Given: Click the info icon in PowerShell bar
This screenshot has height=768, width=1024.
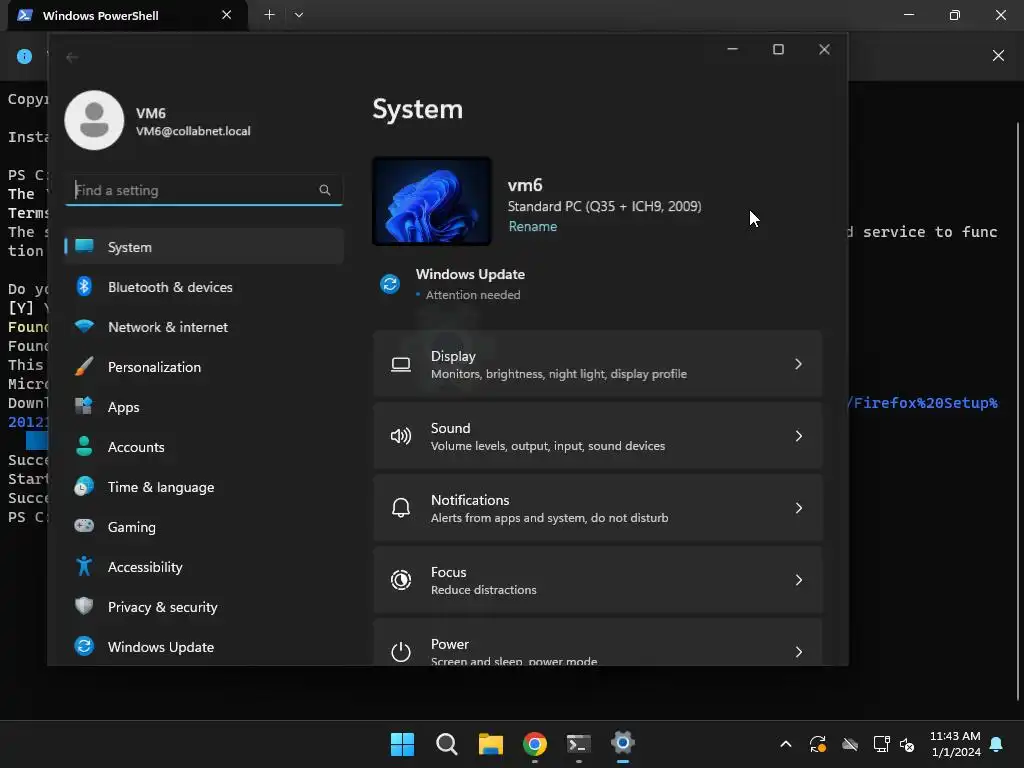Looking at the screenshot, I should [24, 56].
